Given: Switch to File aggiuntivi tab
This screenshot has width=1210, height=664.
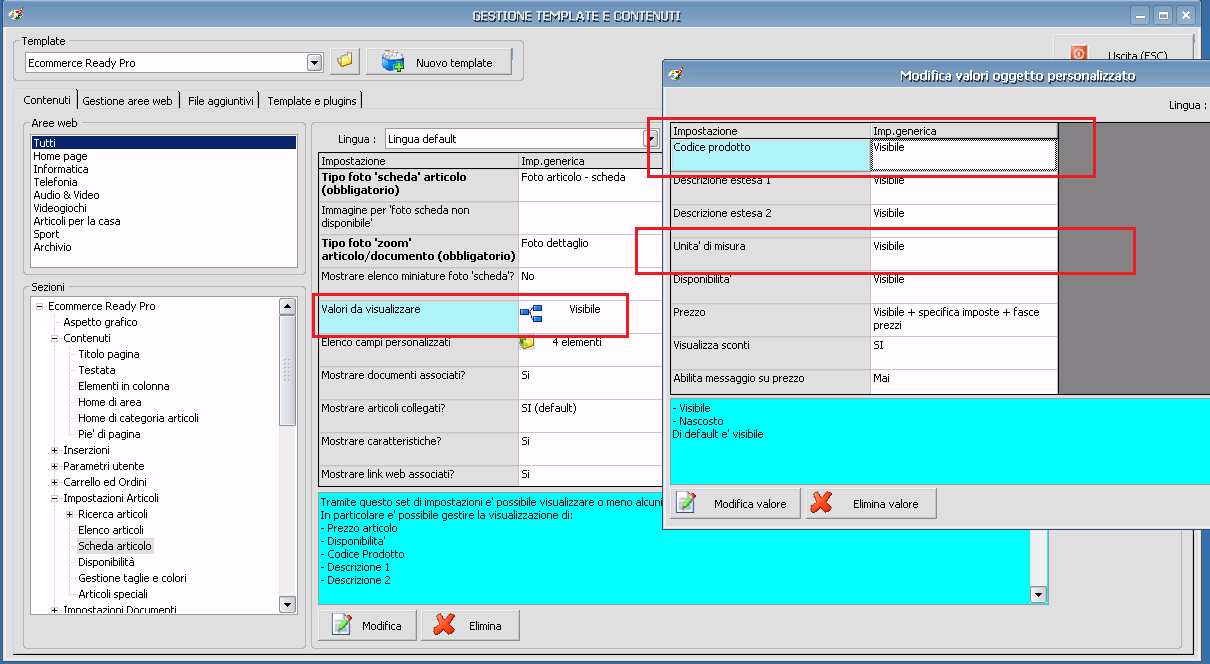Looking at the screenshot, I should 221,101.
